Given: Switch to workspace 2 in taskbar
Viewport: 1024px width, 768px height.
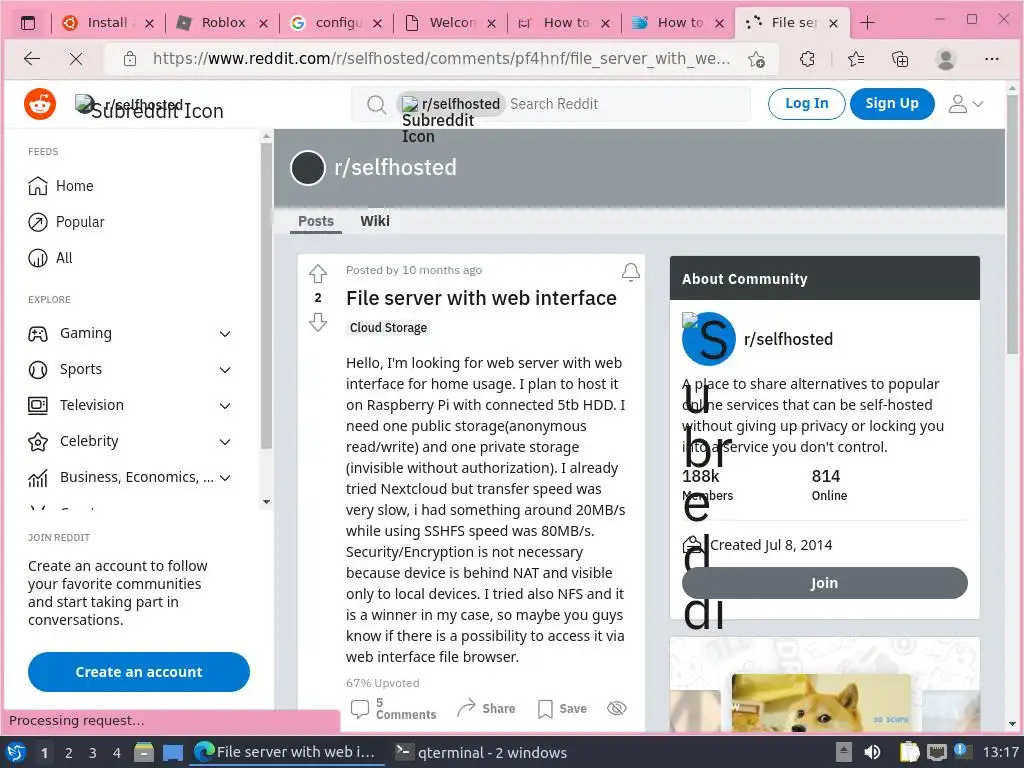Looking at the screenshot, I should 69,753.
